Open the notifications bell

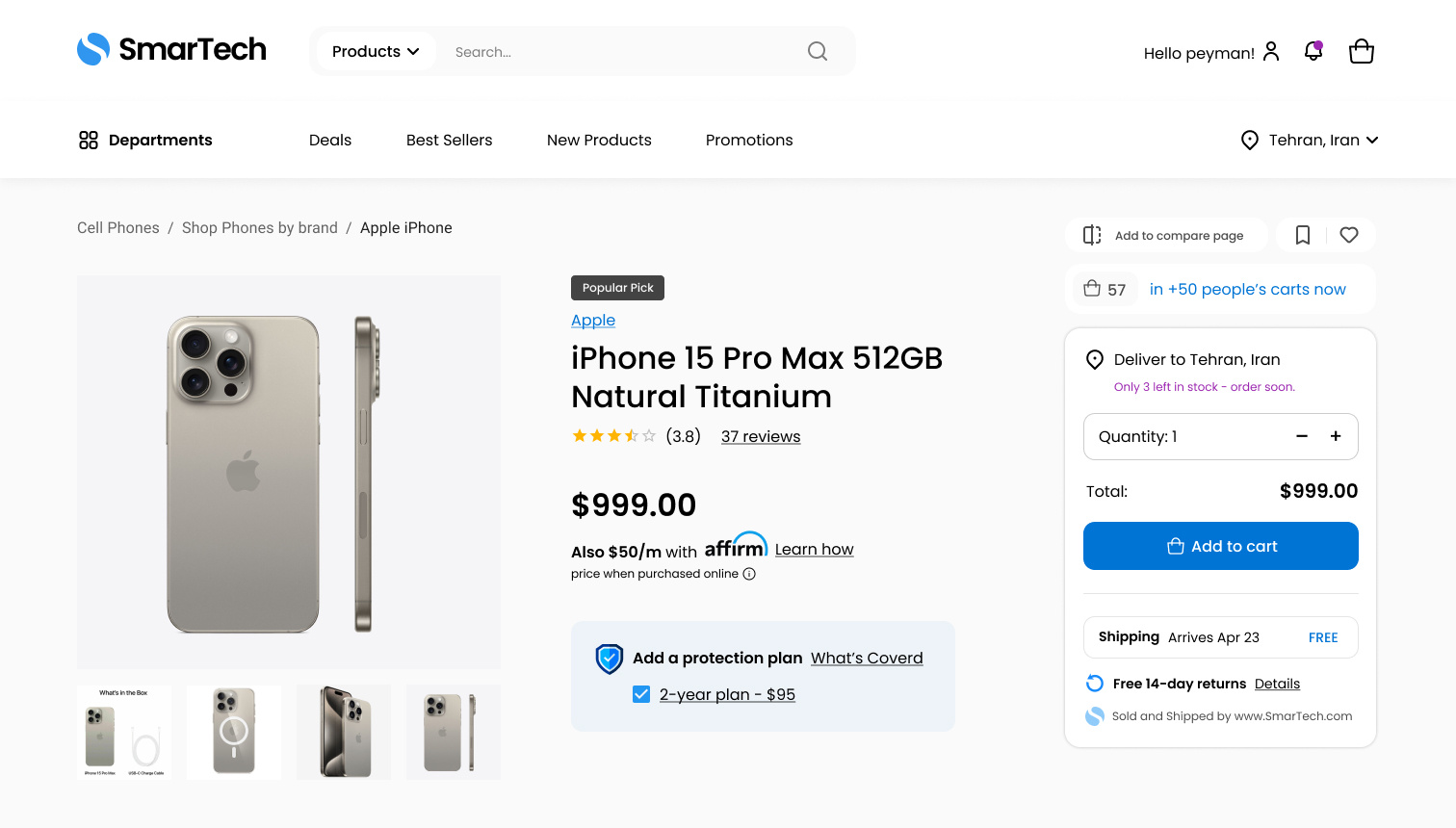pyautogui.click(x=1313, y=51)
